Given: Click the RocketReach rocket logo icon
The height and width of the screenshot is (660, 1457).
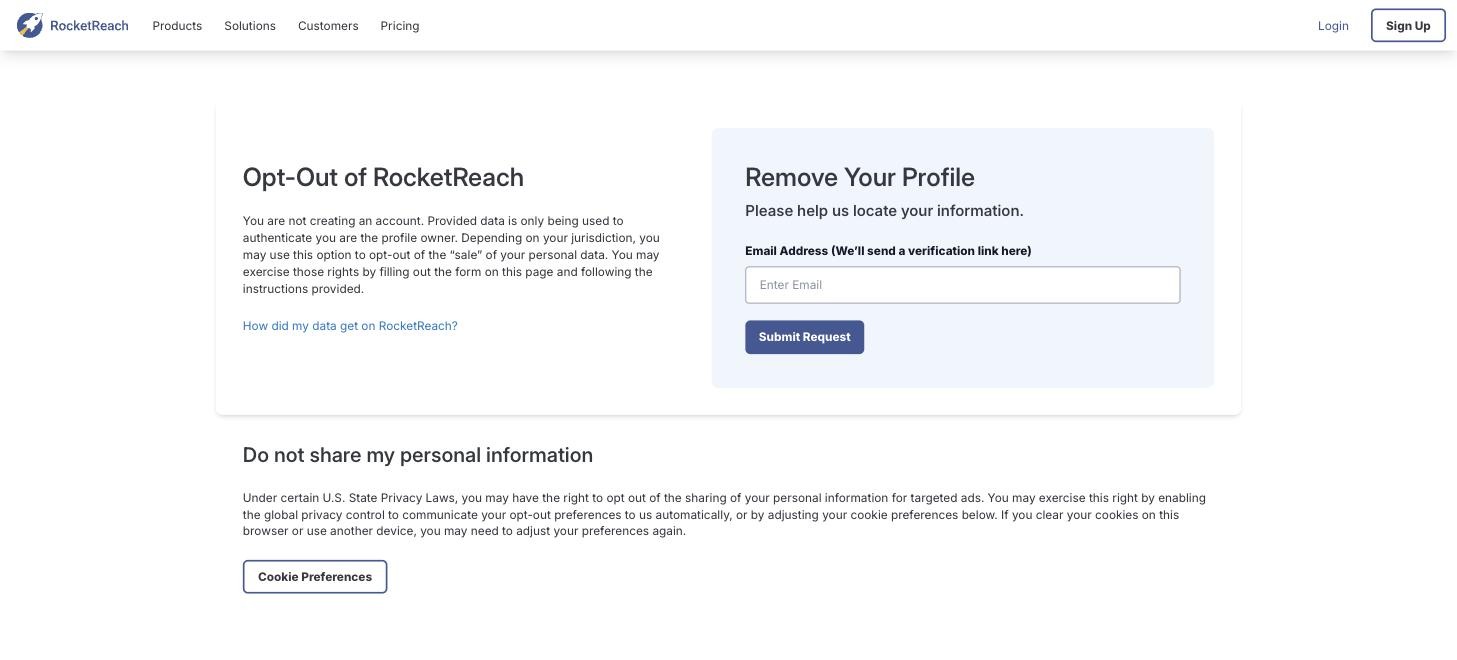Looking at the screenshot, I should [30, 25].
